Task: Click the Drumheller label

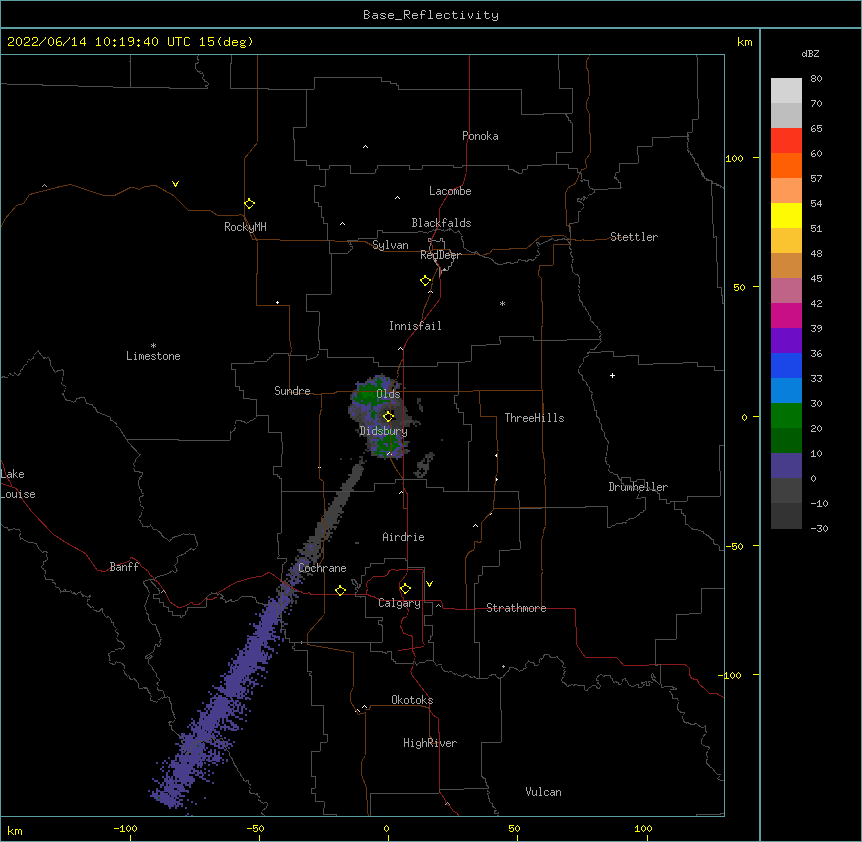Action: pos(638,487)
